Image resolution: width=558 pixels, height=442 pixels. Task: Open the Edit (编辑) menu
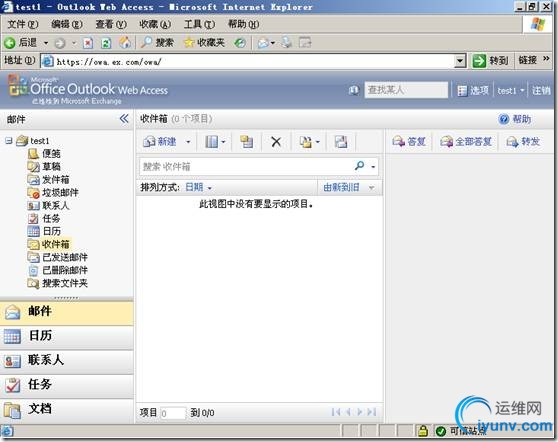pos(67,24)
